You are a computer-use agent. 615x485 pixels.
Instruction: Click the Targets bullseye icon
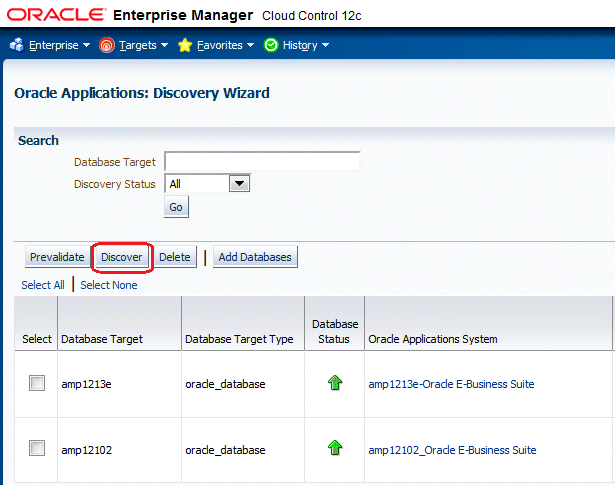click(x=107, y=45)
